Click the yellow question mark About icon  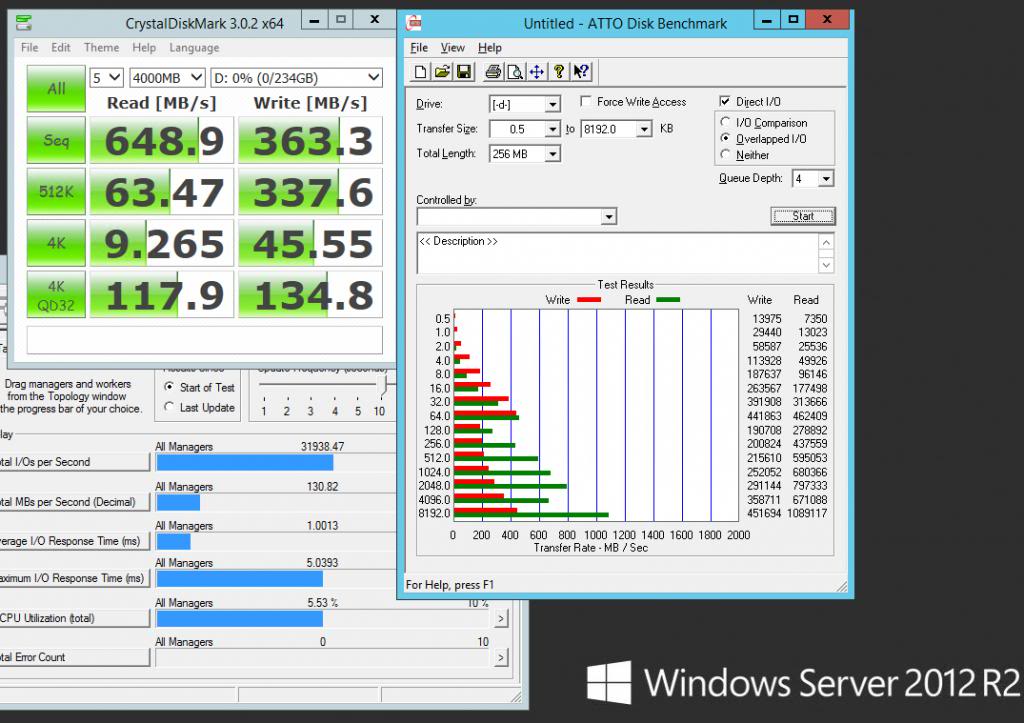[558, 72]
